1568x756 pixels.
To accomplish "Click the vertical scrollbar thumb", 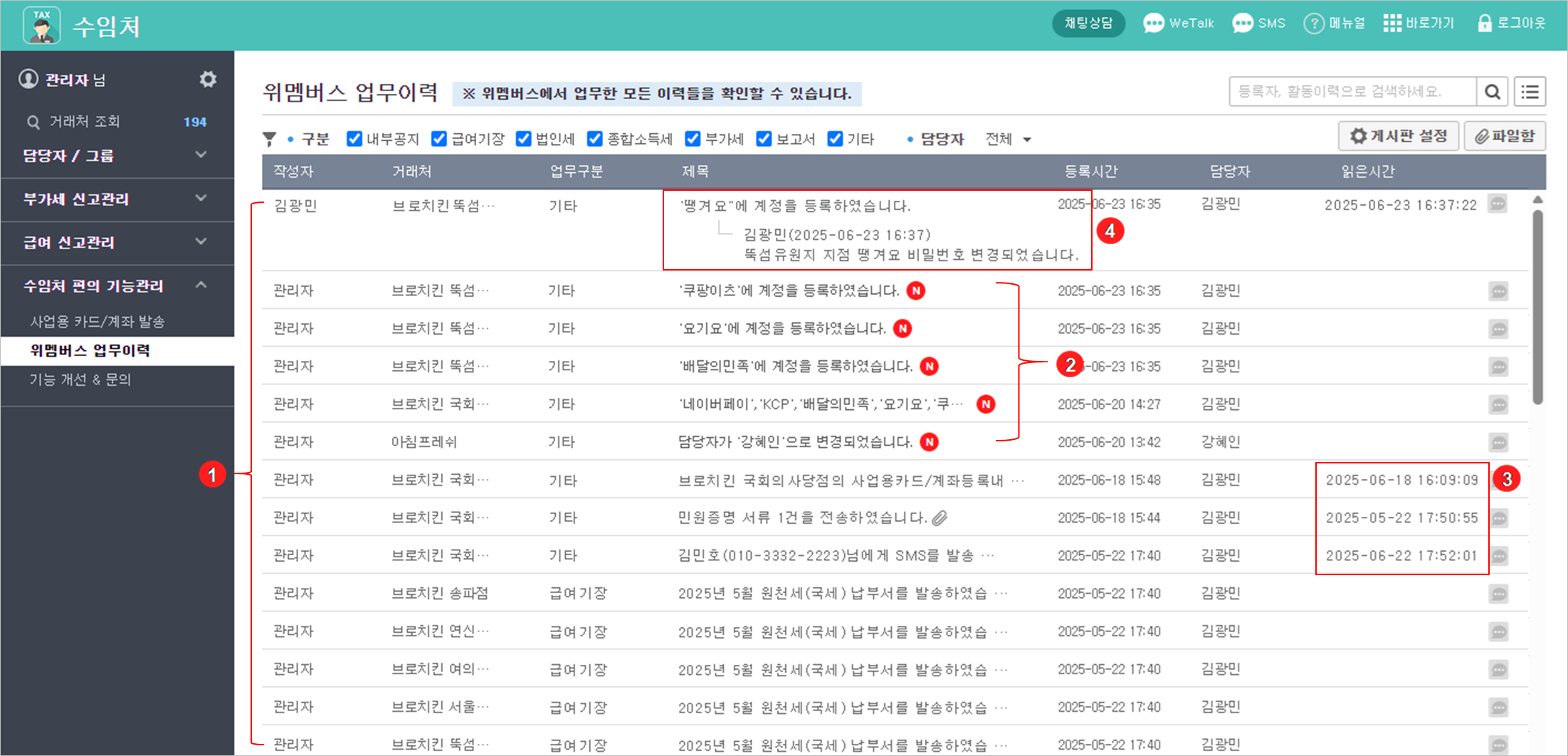I will (1537, 306).
